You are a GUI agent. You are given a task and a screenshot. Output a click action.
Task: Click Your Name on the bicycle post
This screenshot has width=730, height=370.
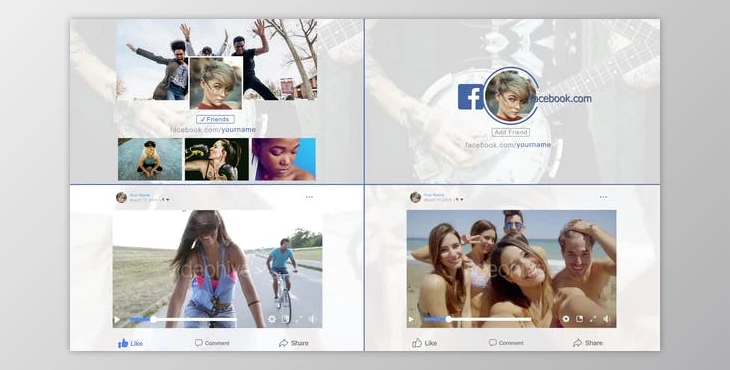(140, 195)
